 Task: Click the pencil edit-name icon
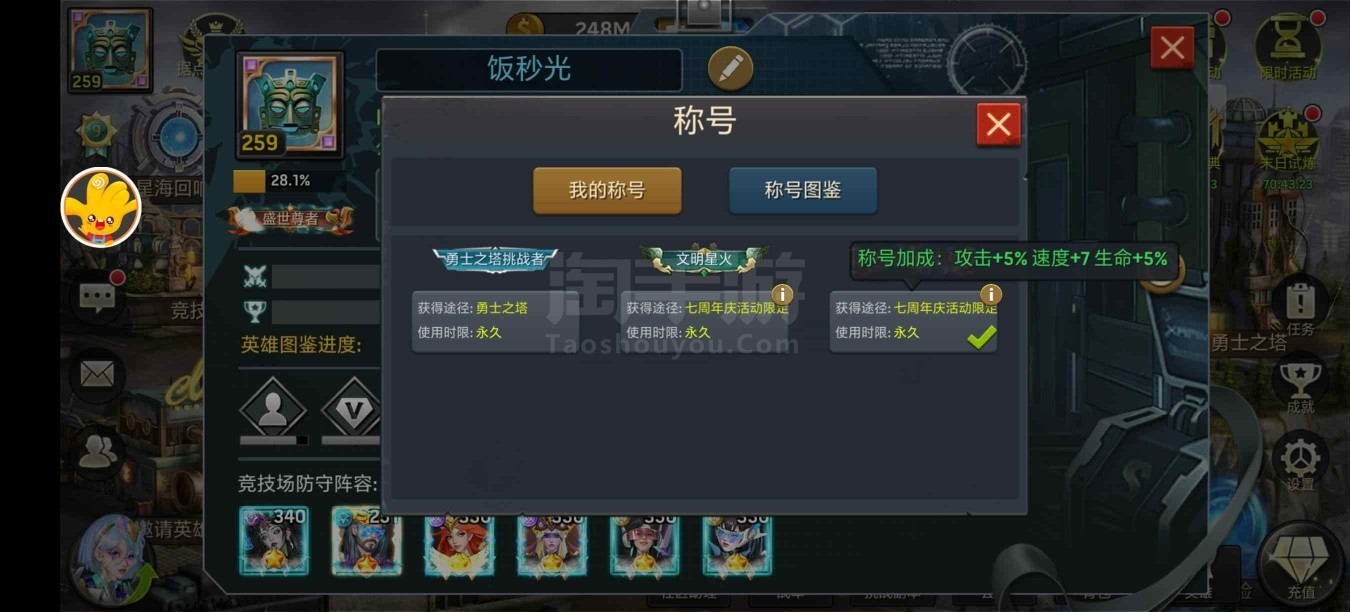click(731, 68)
